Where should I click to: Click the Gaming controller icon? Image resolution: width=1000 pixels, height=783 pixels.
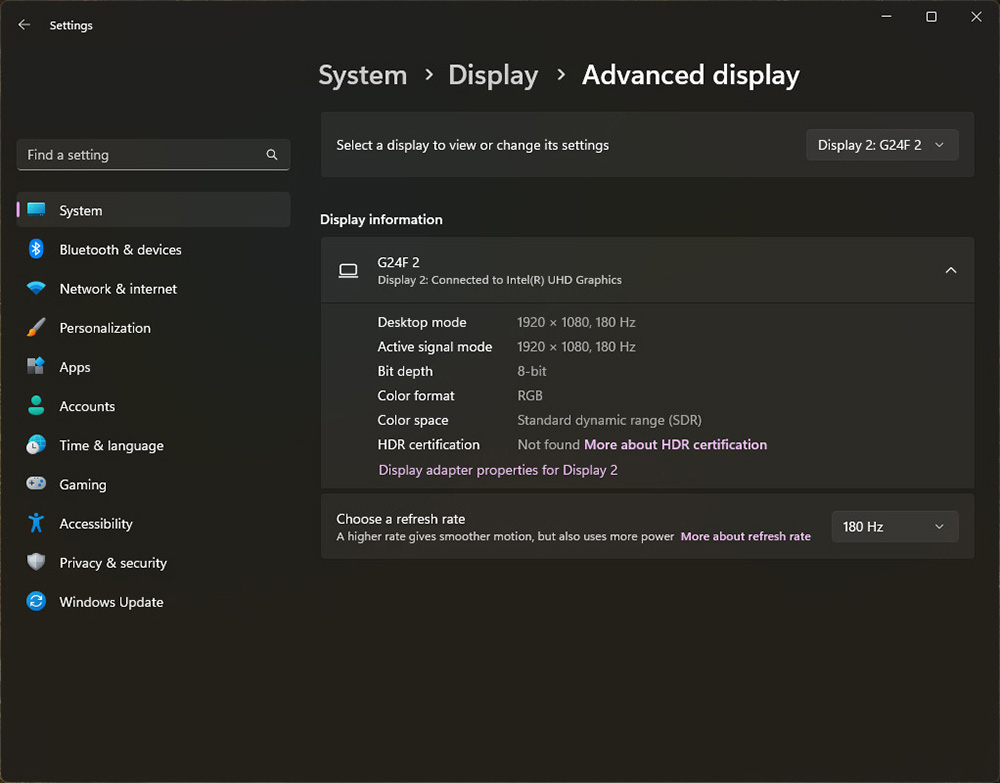36,484
